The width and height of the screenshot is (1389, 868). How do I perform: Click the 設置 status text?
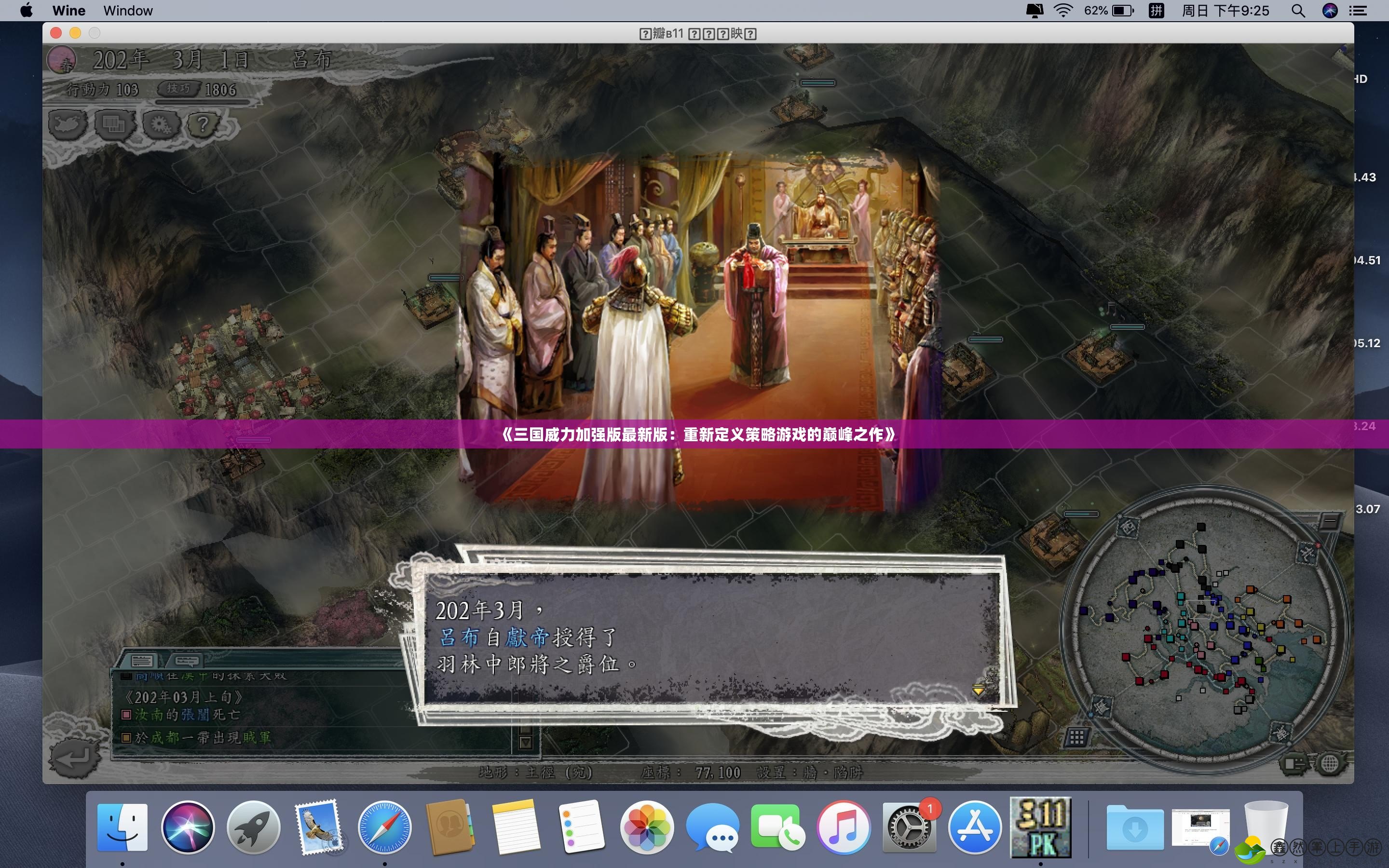pos(810,773)
